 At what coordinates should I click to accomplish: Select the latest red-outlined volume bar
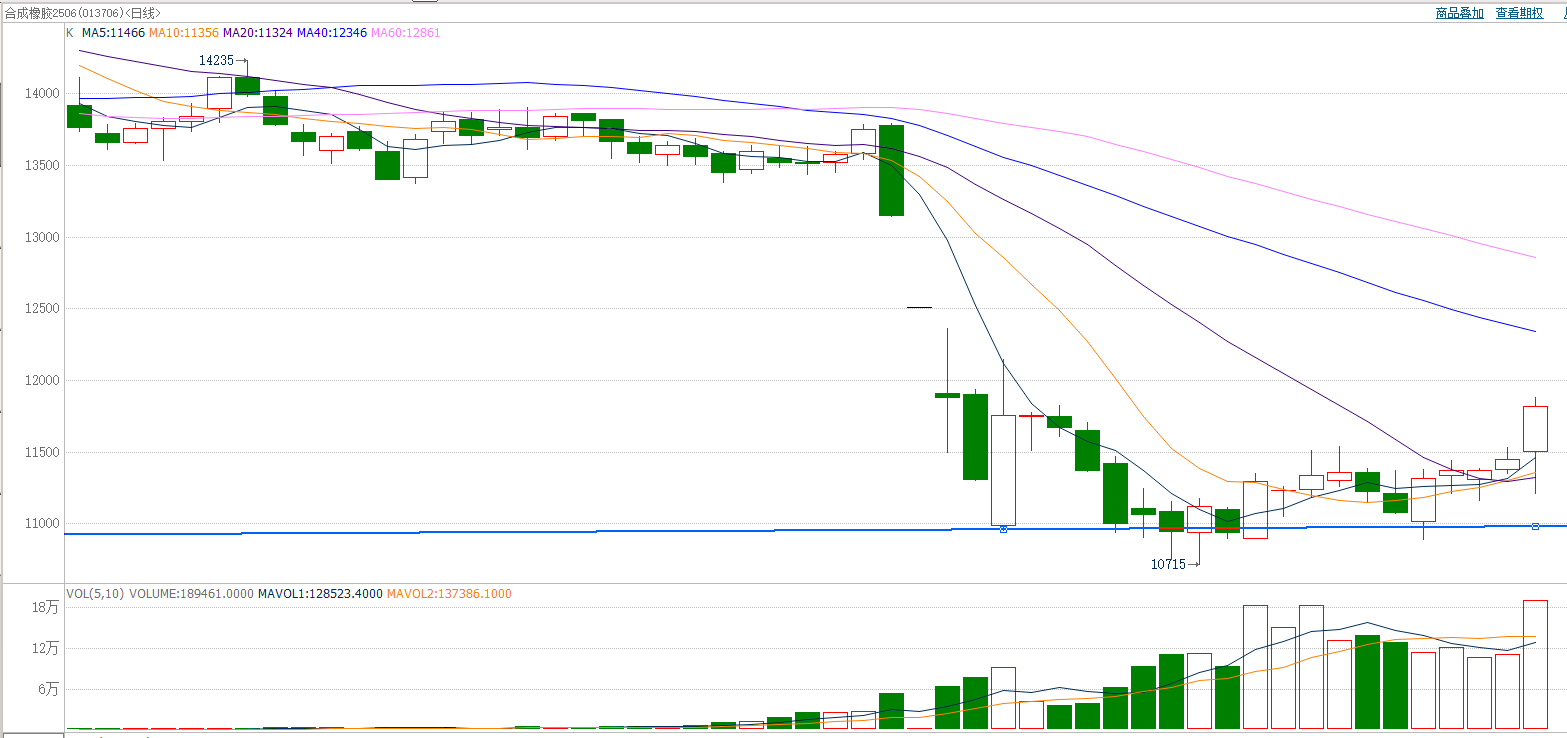1535,664
